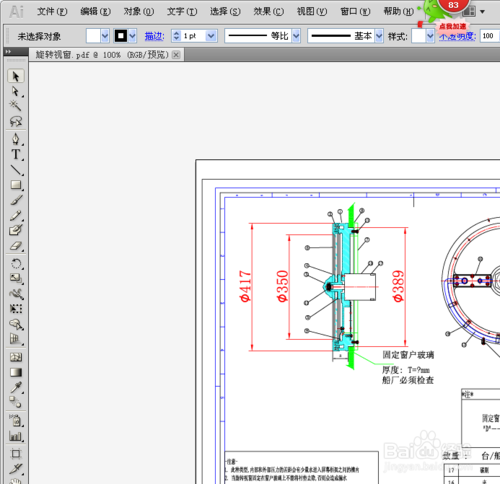This screenshot has width=500, height=484.
Task: Open the 基本 brush definition dropdown
Action: [x=379, y=36]
